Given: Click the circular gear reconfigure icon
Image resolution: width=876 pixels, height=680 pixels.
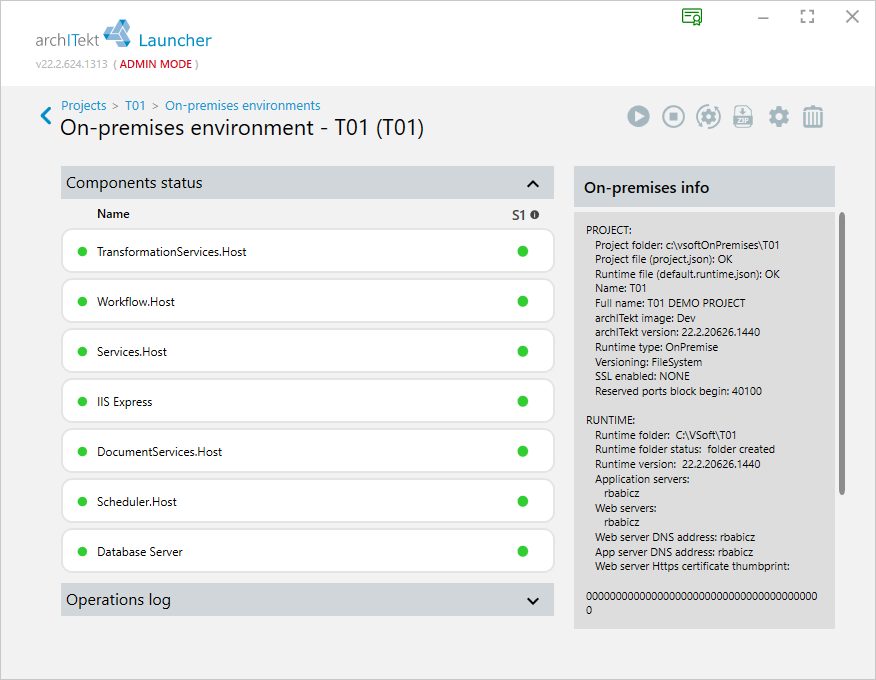Looking at the screenshot, I should (x=708, y=117).
